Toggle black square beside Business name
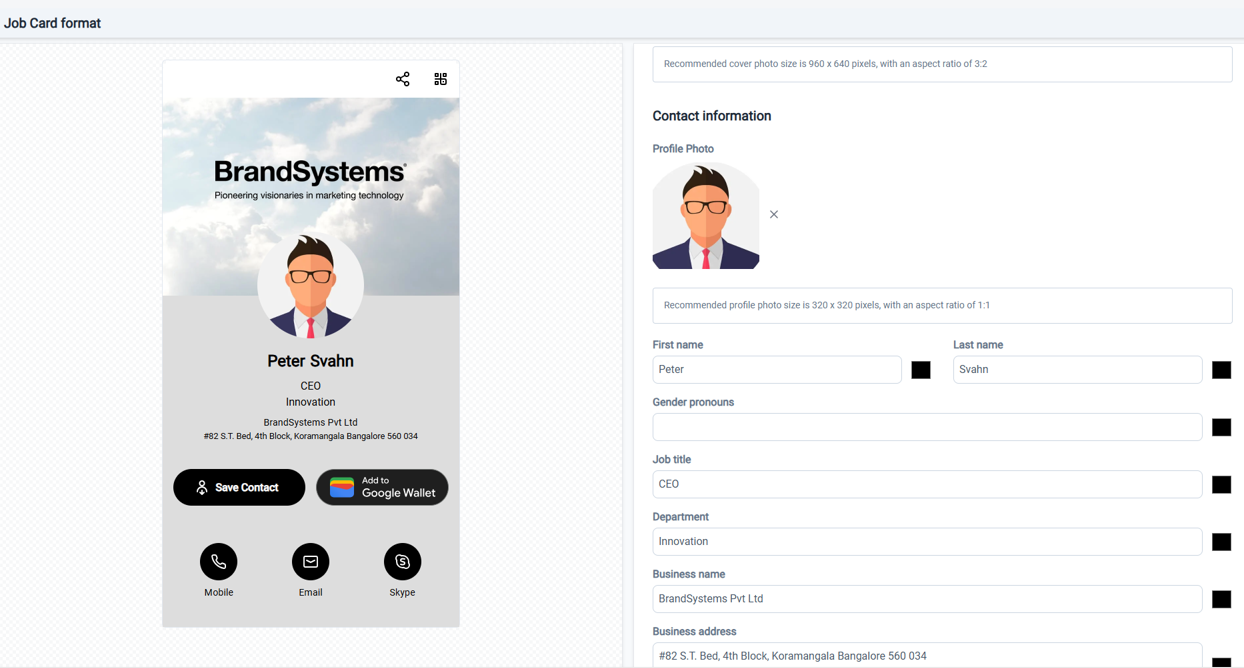The image size is (1244, 668). (1221, 599)
